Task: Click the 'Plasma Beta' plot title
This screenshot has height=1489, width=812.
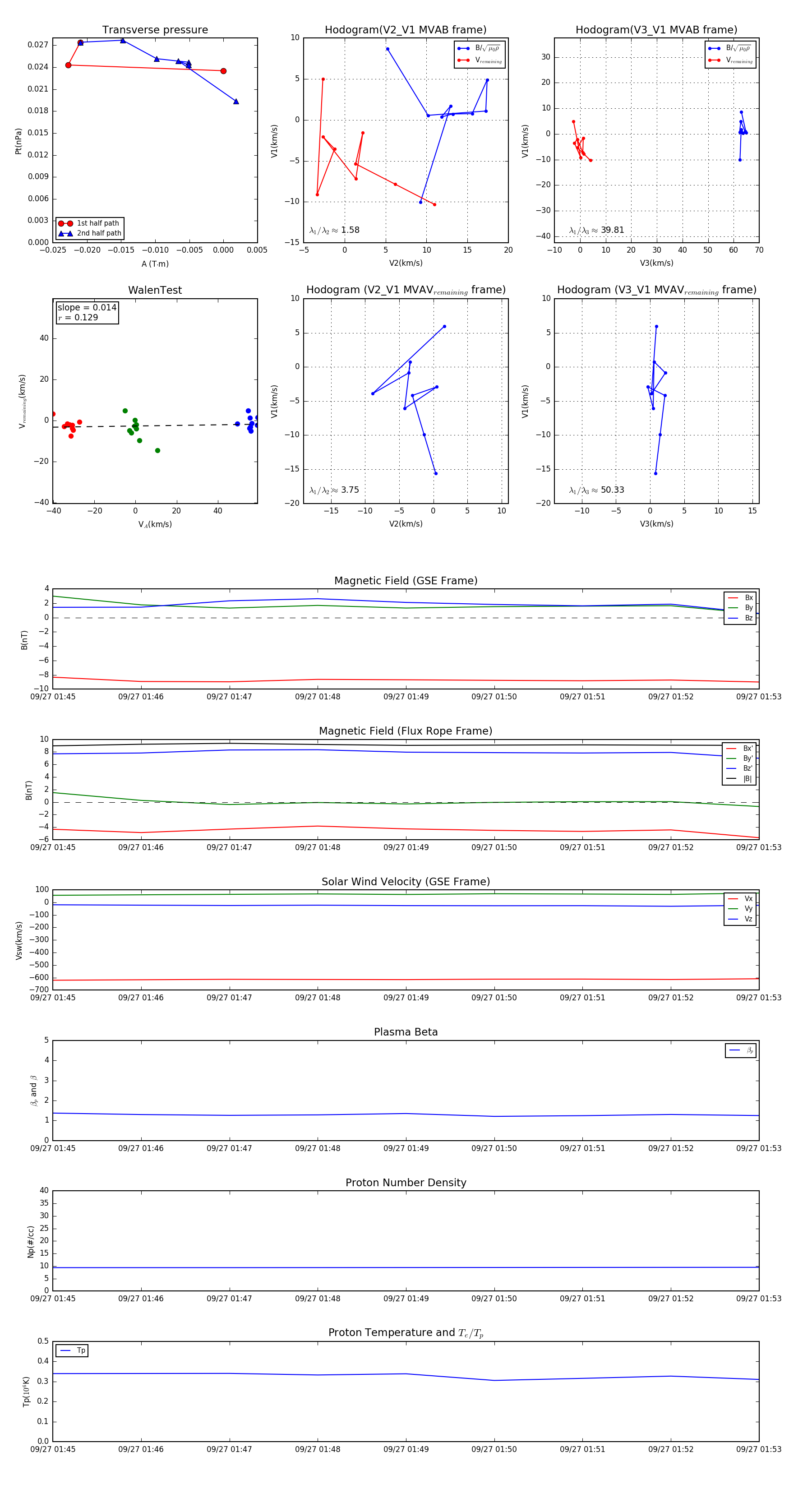Action: point(406,1032)
